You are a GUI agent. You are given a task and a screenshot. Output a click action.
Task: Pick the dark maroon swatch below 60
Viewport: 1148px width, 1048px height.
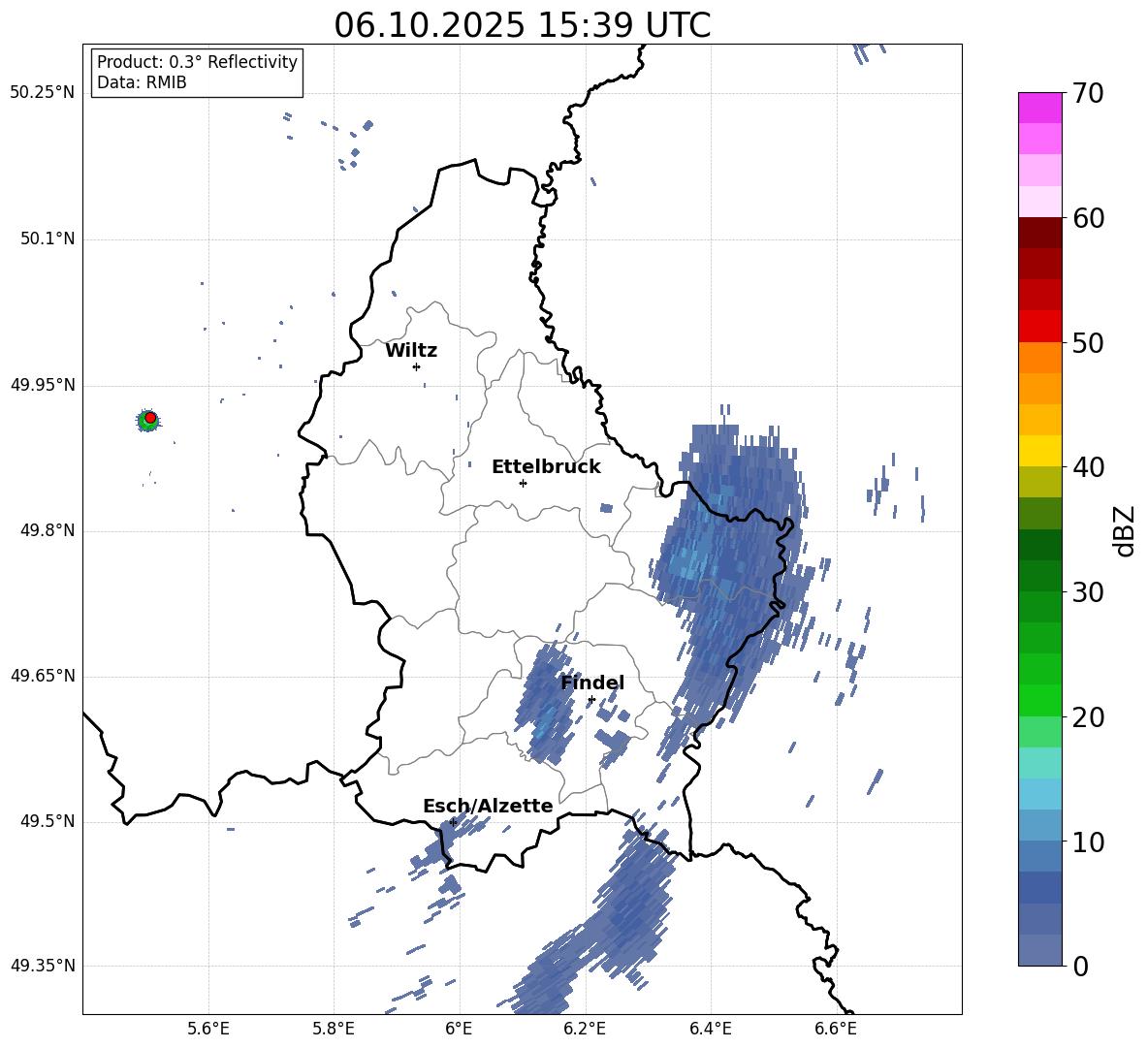tap(1039, 233)
